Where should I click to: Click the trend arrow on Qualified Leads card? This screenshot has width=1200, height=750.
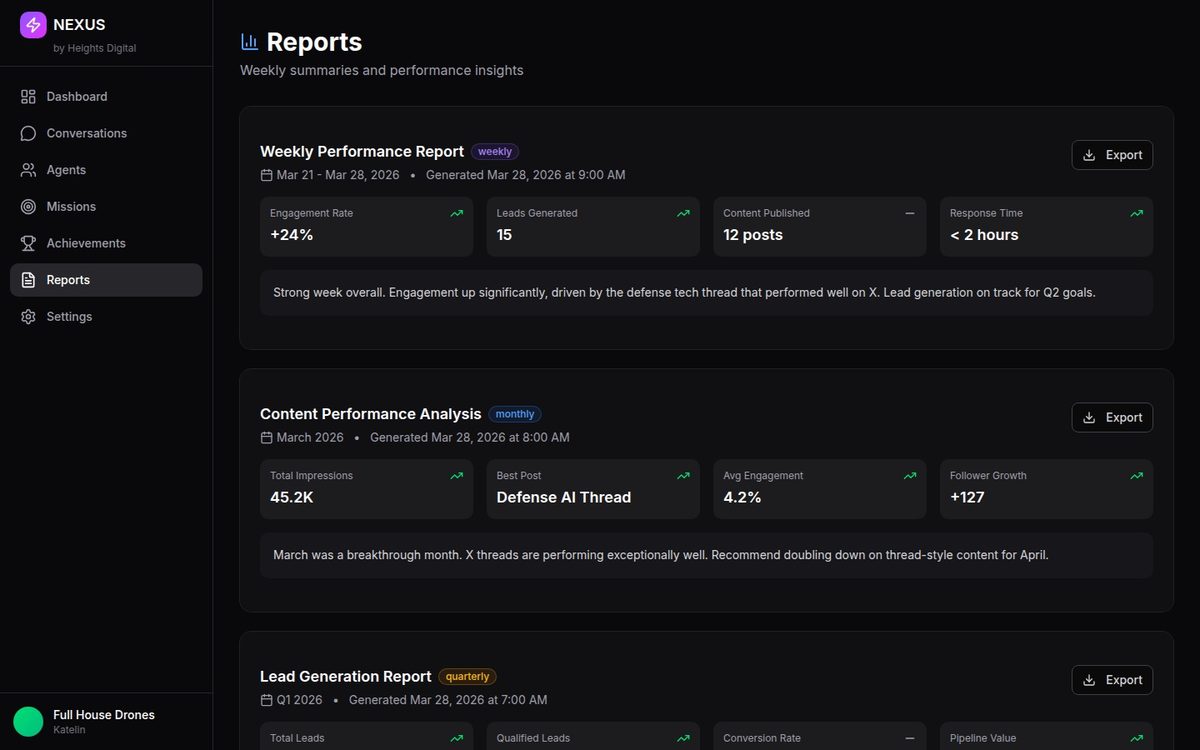tap(683, 738)
